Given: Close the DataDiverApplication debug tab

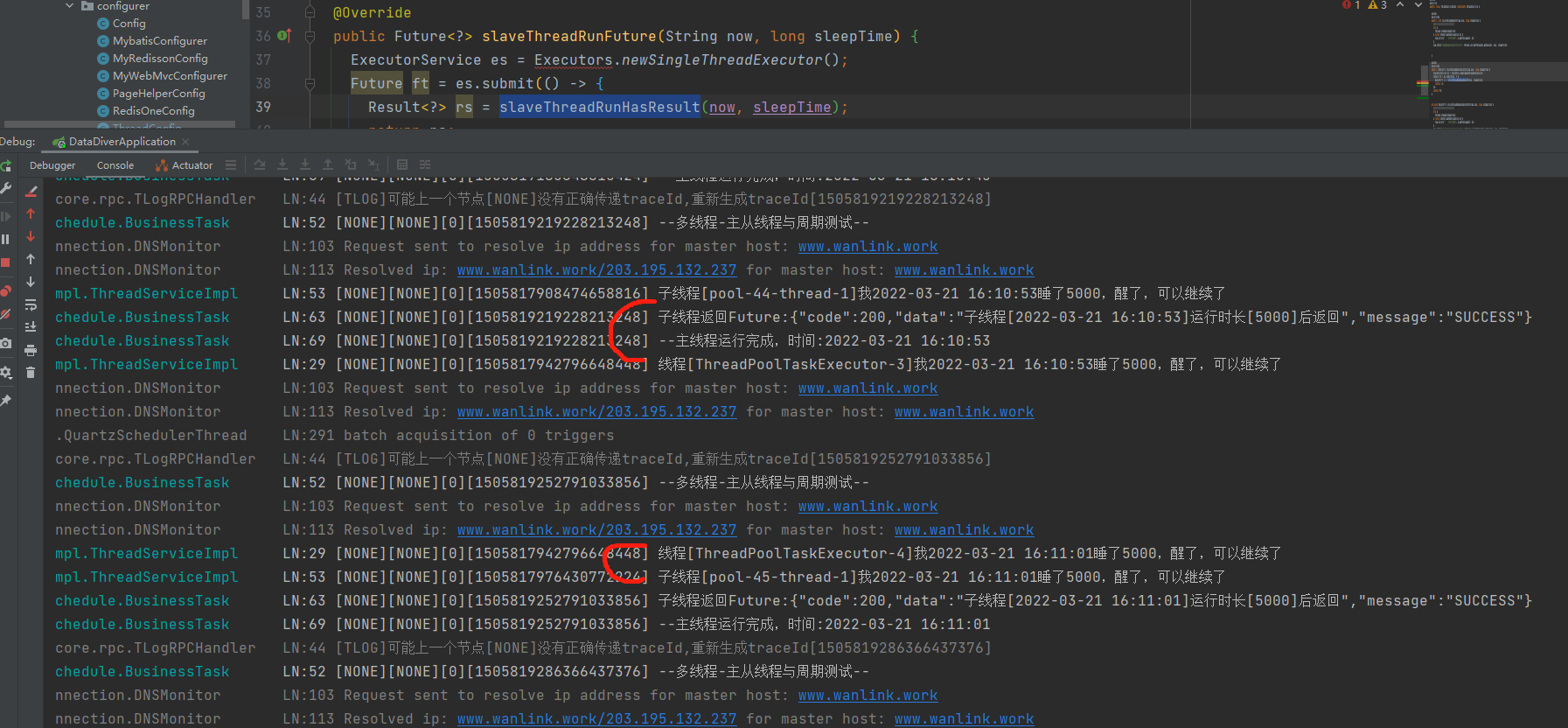Looking at the screenshot, I should click(x=185, y=142).
